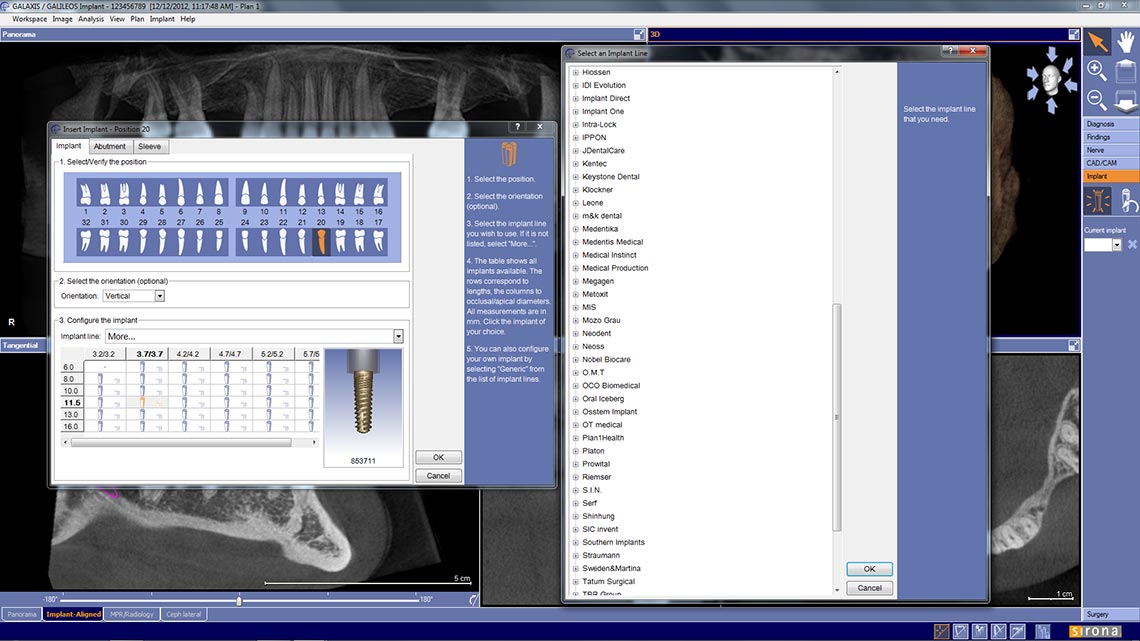Expand the Osstem Implant node
1140x641 pixels.
tap(576, 412)
